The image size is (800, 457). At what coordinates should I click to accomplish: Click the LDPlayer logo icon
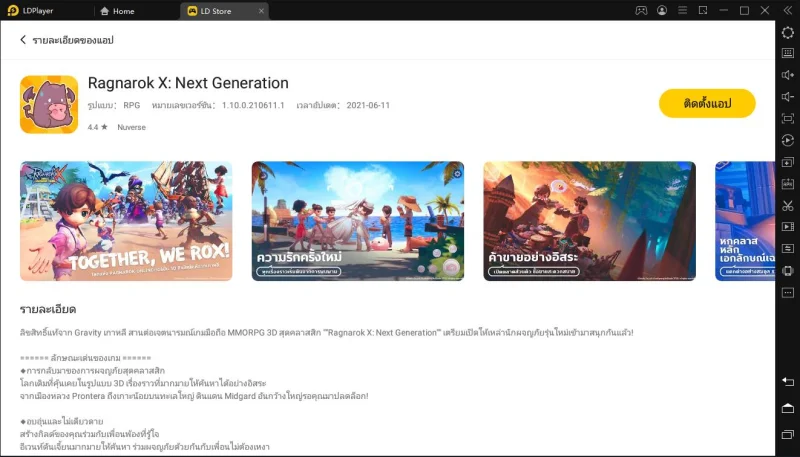click(13, 10)
